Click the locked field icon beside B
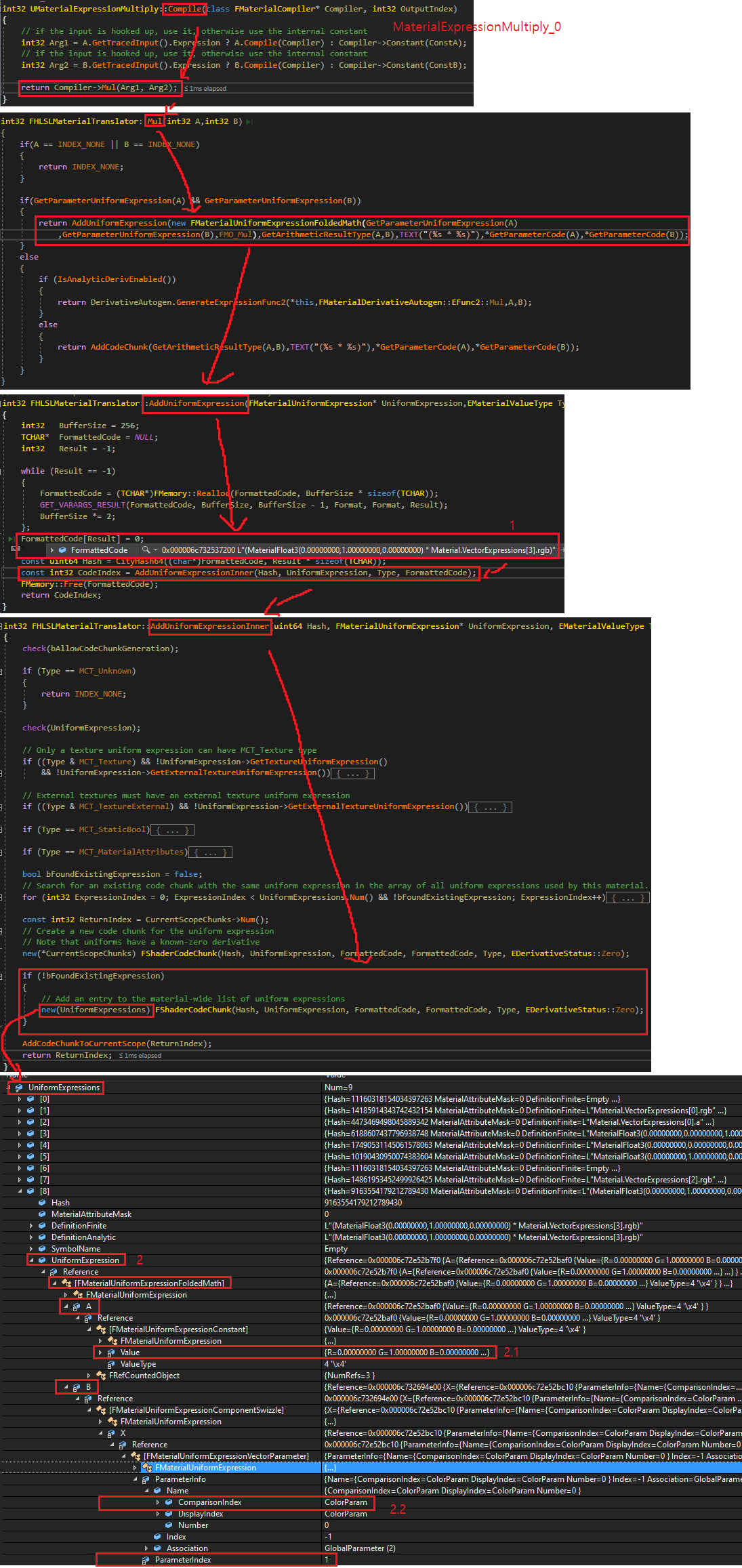Screen dimensions: 742x1568 pos(77,1387)
